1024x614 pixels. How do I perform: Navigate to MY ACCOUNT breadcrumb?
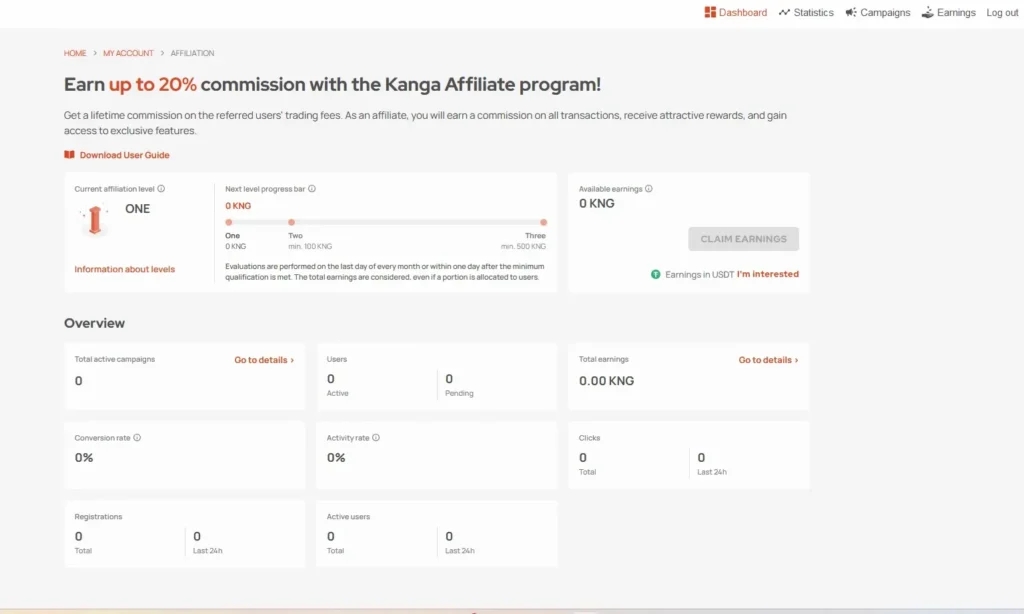(128, 53)
